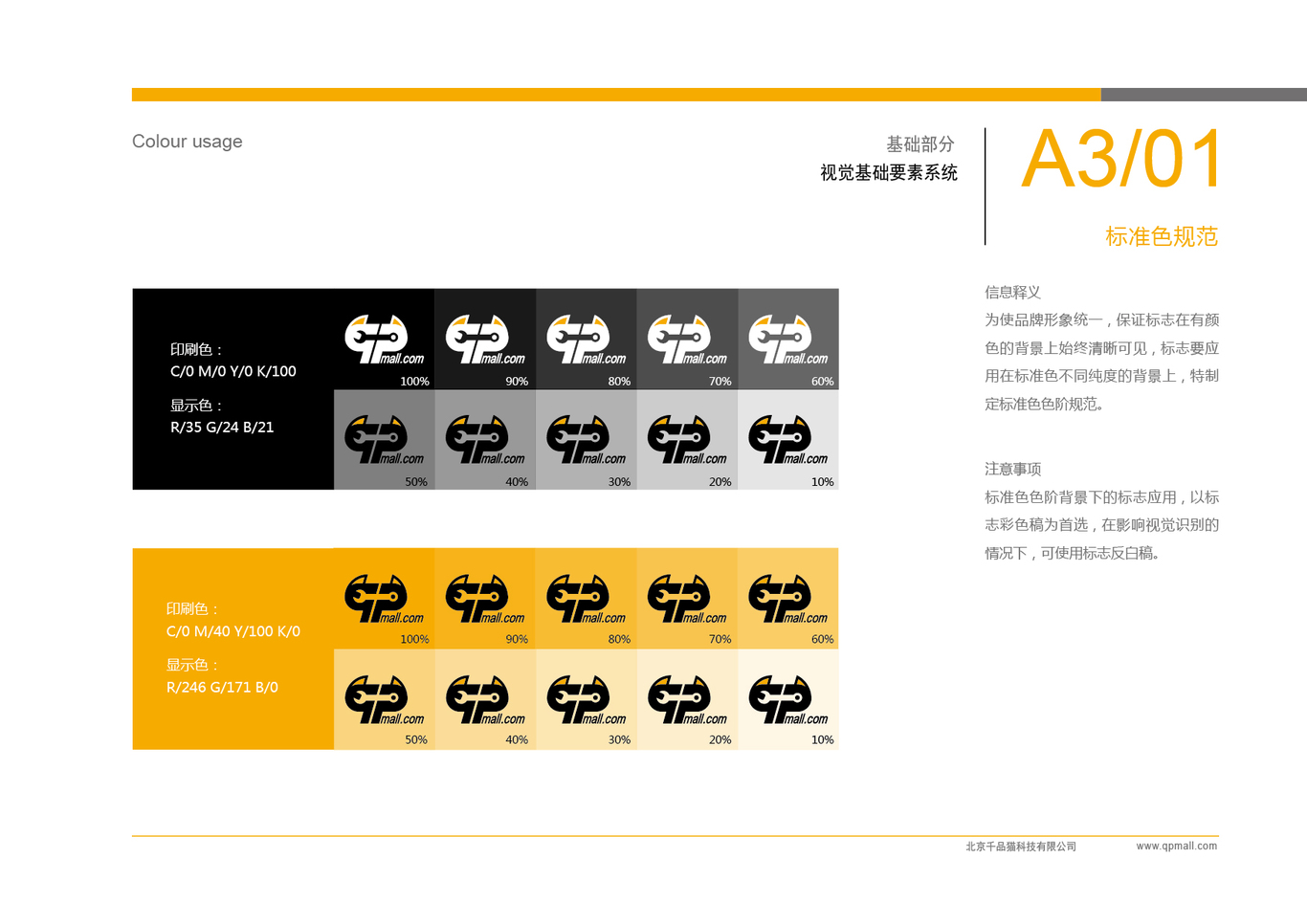Image resolution: width=1307 pixels, height=924 pixels.
Task: Click the 视觉基础要素系统 label
Action: point(889,173)
